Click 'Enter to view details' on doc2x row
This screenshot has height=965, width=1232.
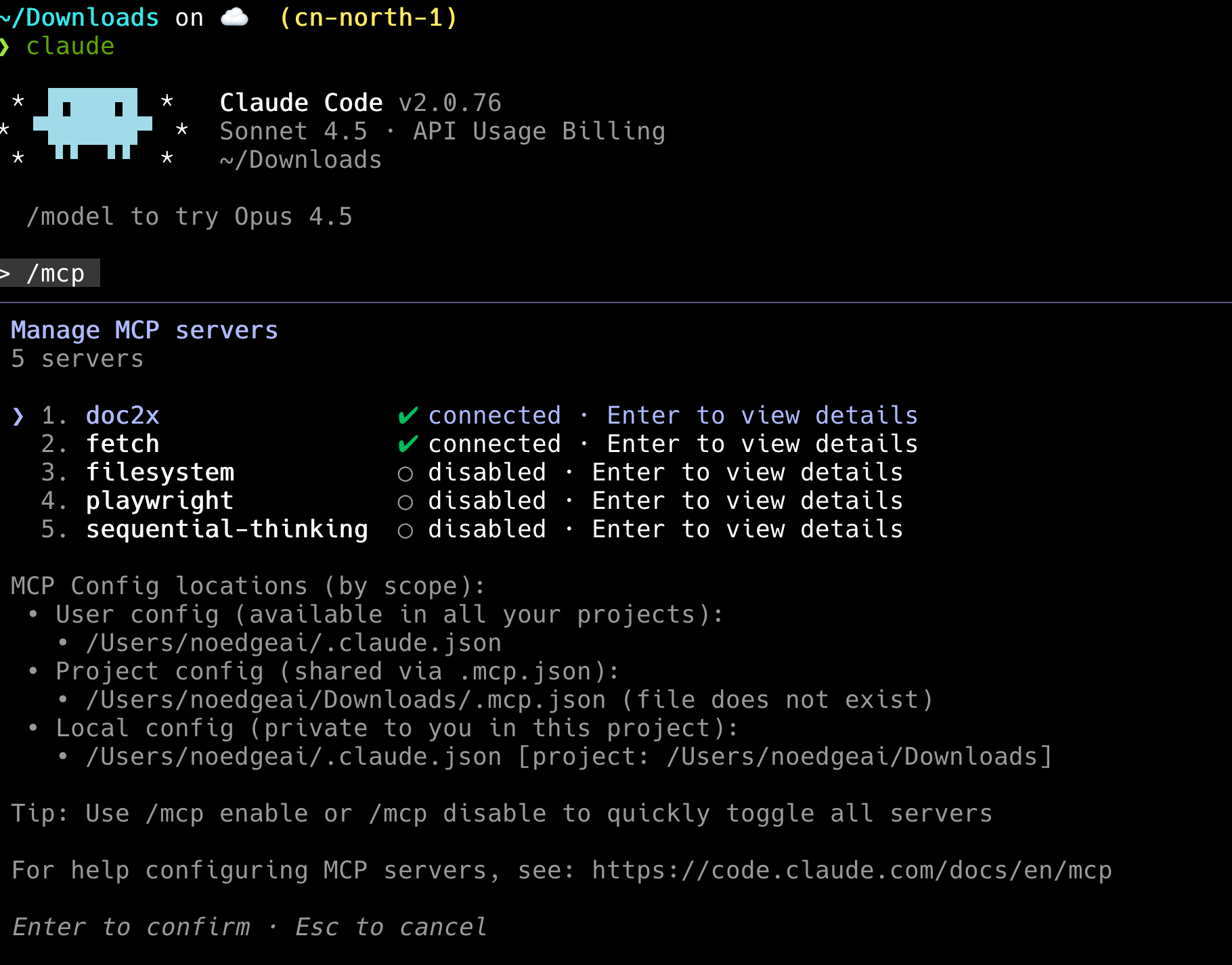762,416
